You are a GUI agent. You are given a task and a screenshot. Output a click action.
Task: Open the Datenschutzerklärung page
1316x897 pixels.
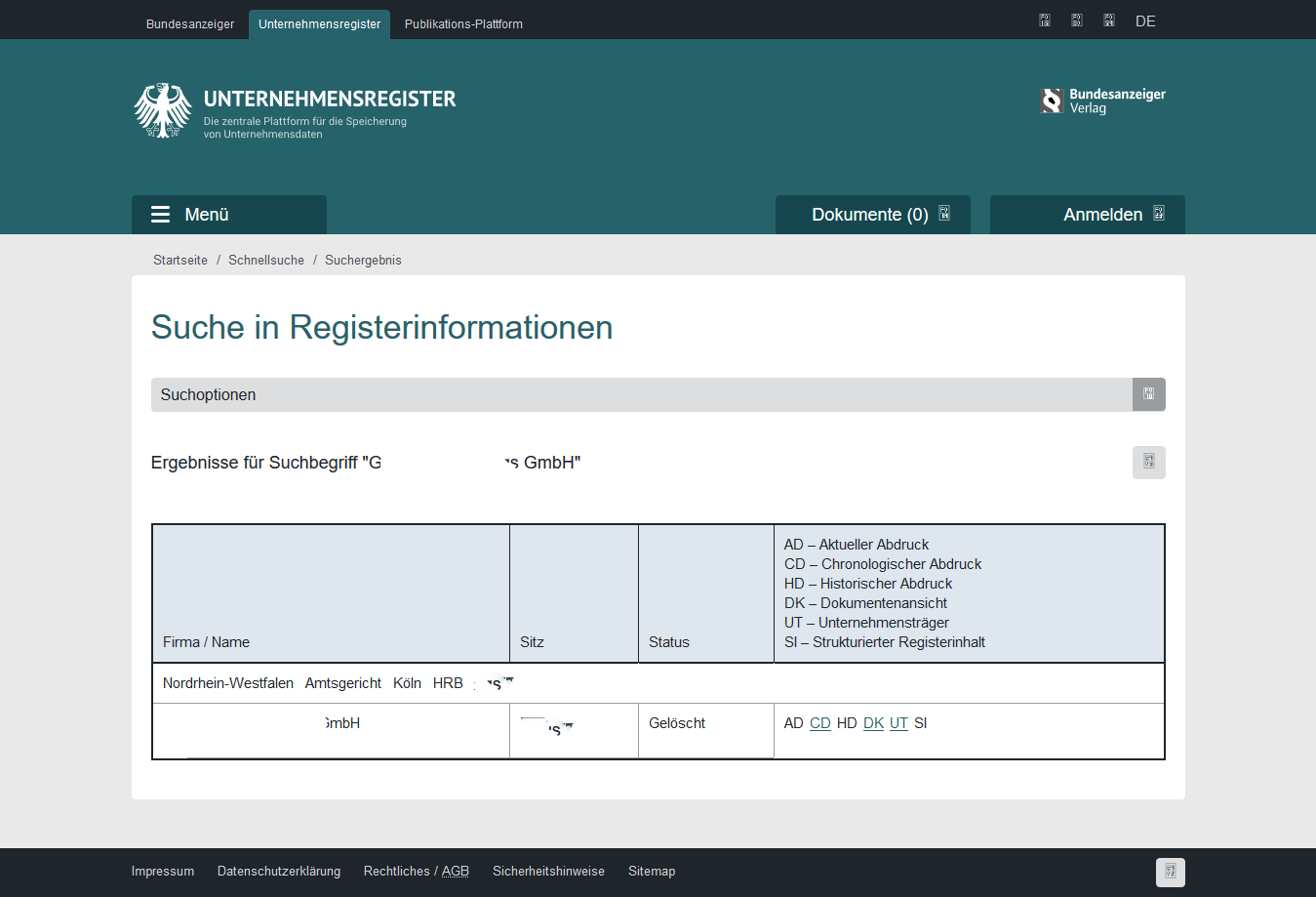coord(279,871)
